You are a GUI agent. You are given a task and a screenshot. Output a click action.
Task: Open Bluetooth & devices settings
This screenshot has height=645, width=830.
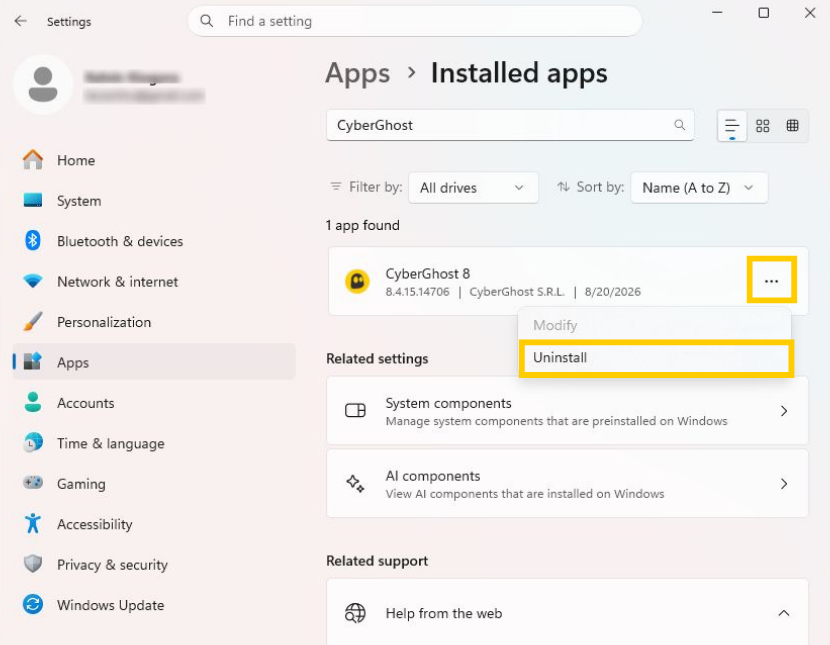154,241
